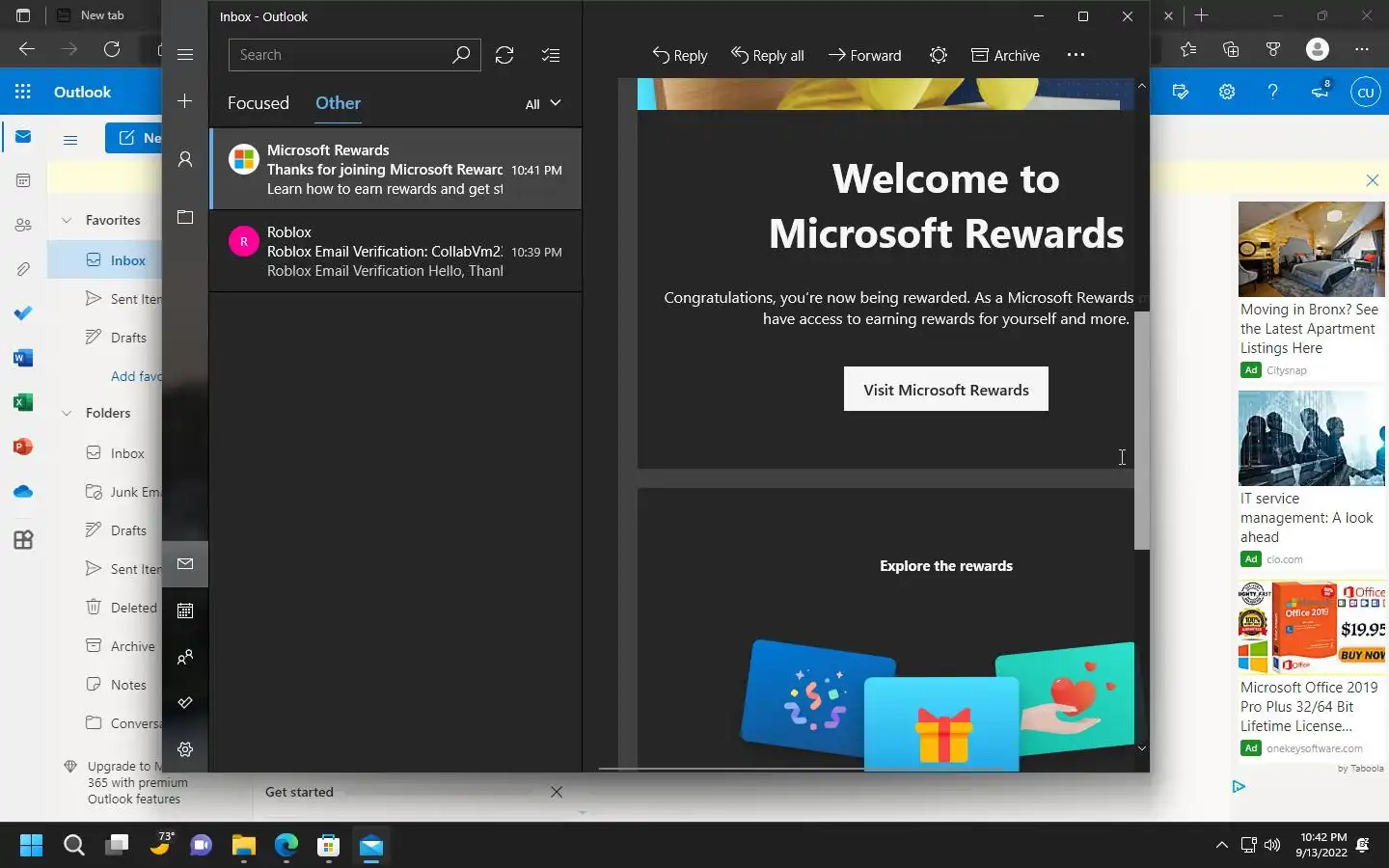Show hidden system tray icons chevron
Viewport: 1389px width, 868px height.
point(1221,845)
